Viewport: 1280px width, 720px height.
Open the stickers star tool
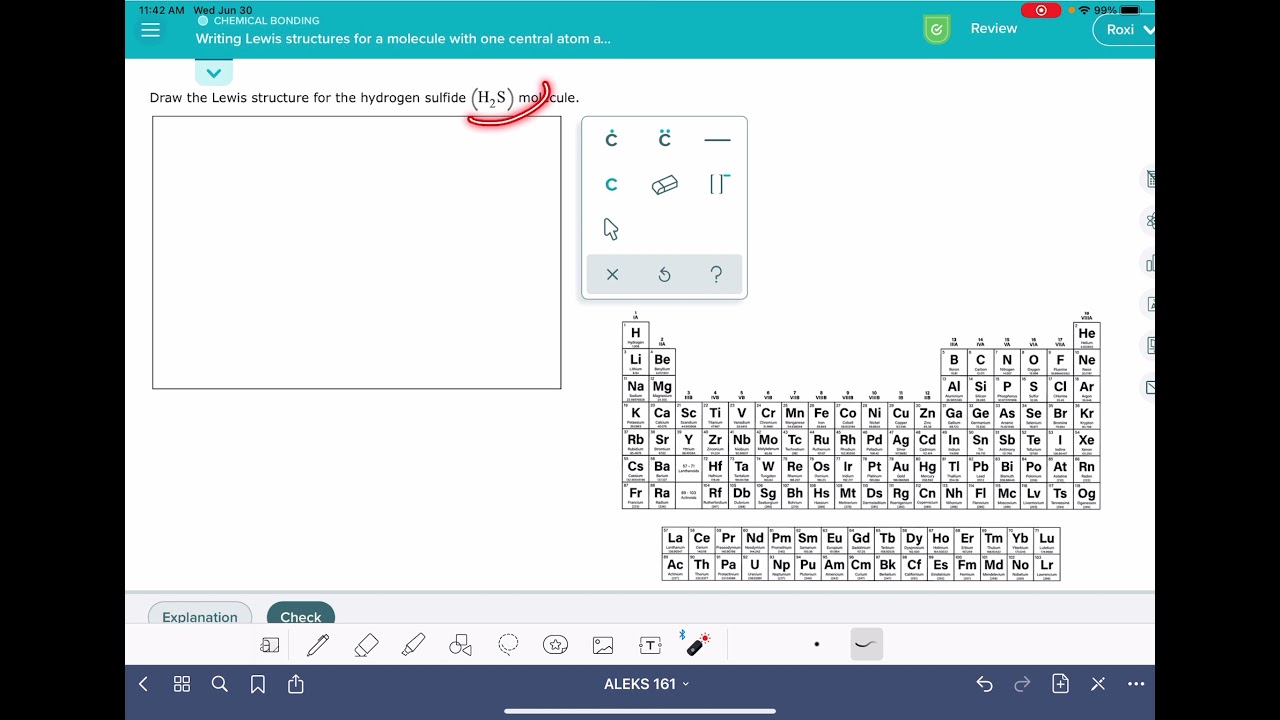(x=555, y=645)
